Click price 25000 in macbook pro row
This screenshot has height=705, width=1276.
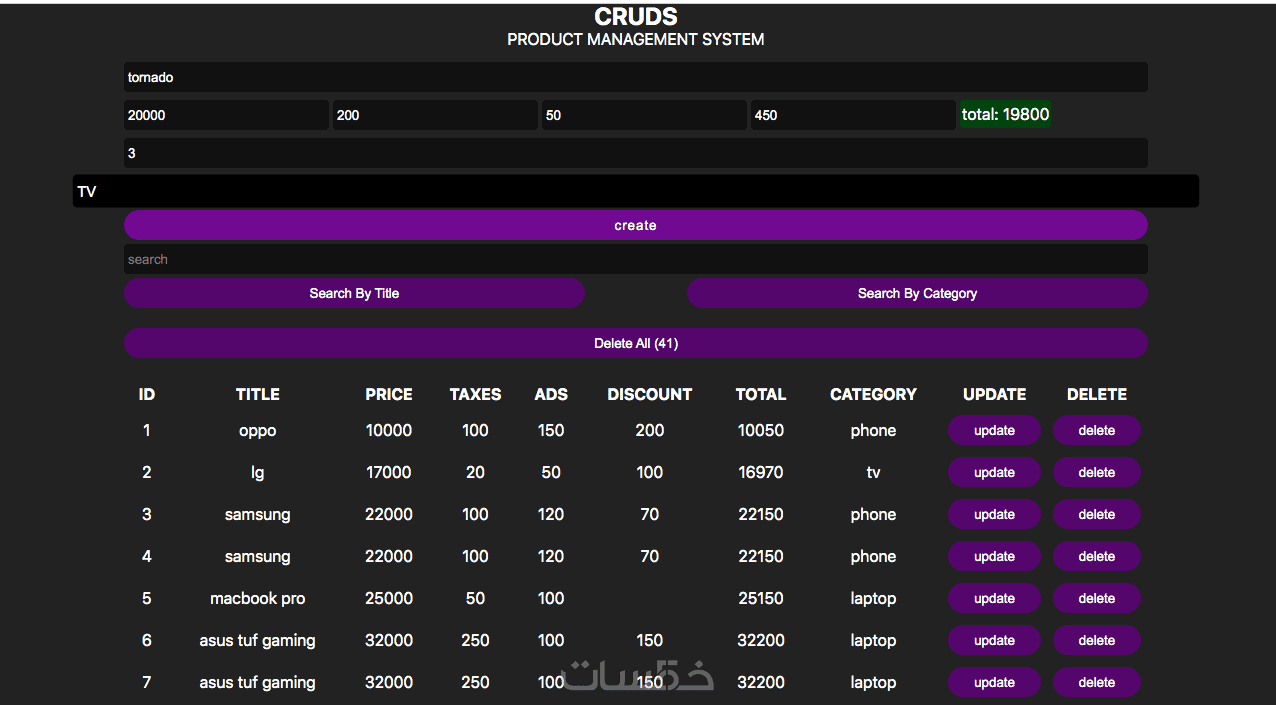point(389,599)
